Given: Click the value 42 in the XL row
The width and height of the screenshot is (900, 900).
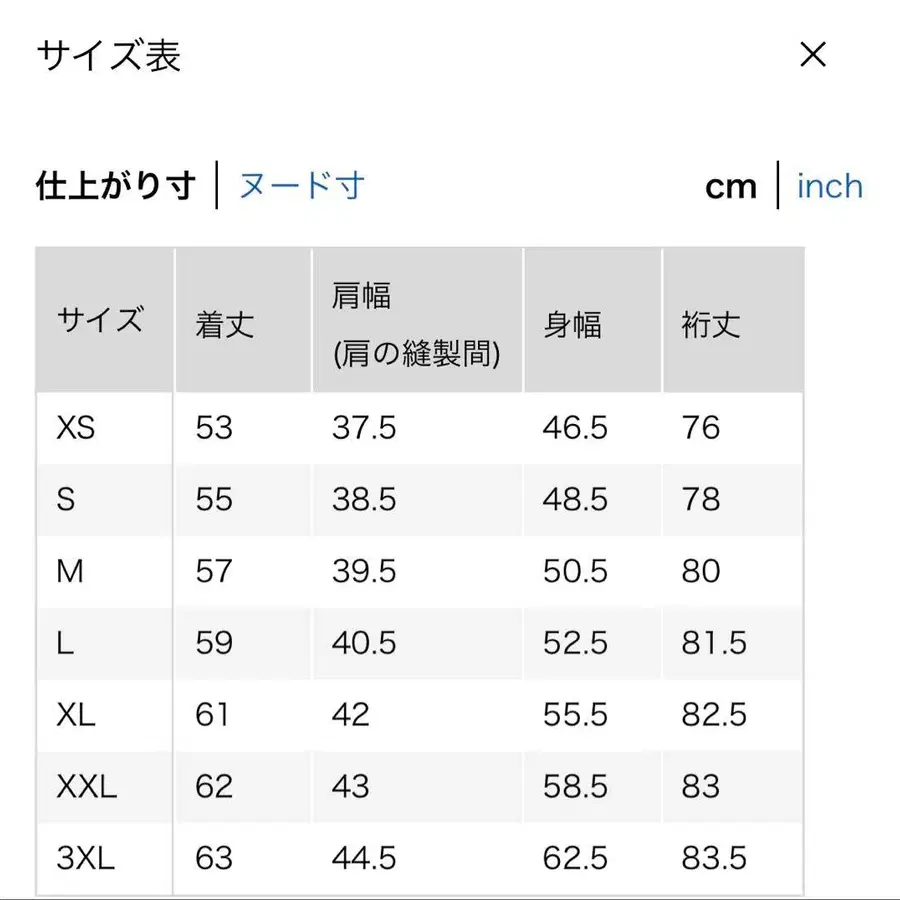Looking at the screenshot, I should pyautogui.click(x=351, y=714).
